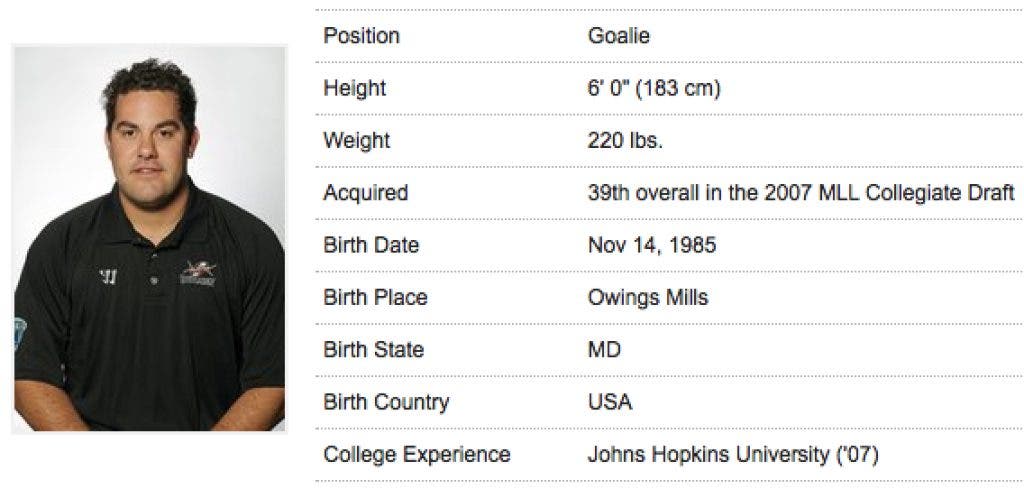This screenshot has width=1024, height=489.
Task: Select the Goalie position value
Action: 618,36
